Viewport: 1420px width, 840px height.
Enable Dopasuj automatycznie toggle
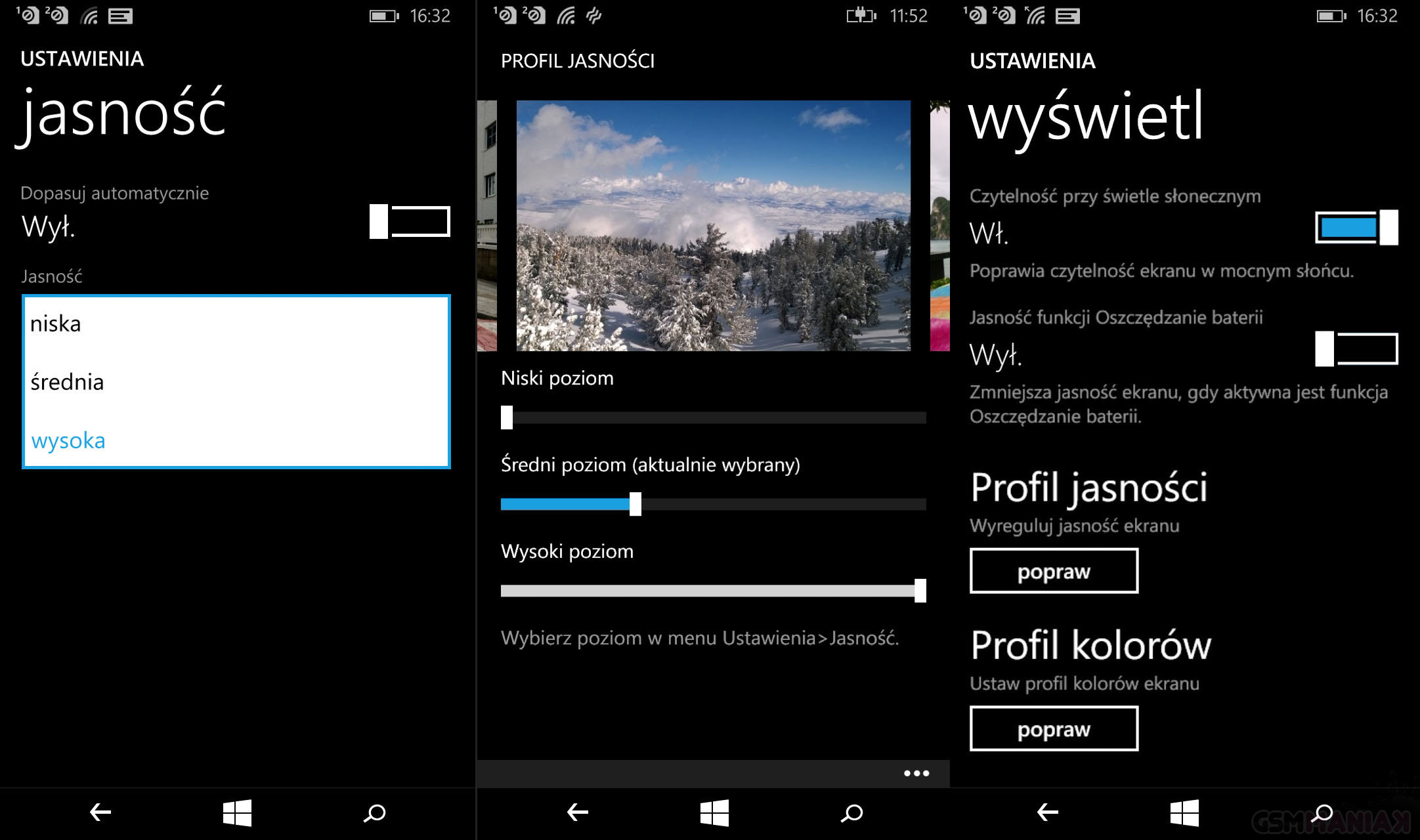click(x=410, y=221)
